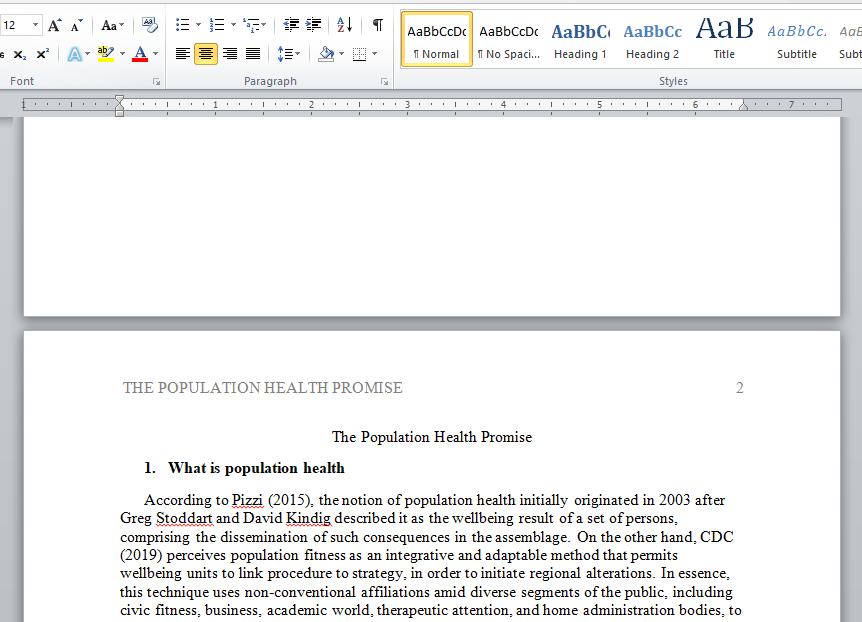
Task: Apply the Heading 2 style
Action: click(x=653, y=40)
